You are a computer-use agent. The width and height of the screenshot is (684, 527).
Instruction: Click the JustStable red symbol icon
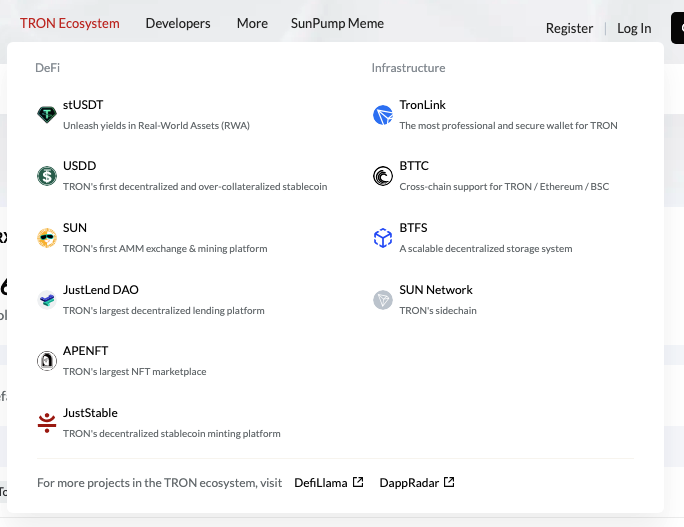[47, 423]
